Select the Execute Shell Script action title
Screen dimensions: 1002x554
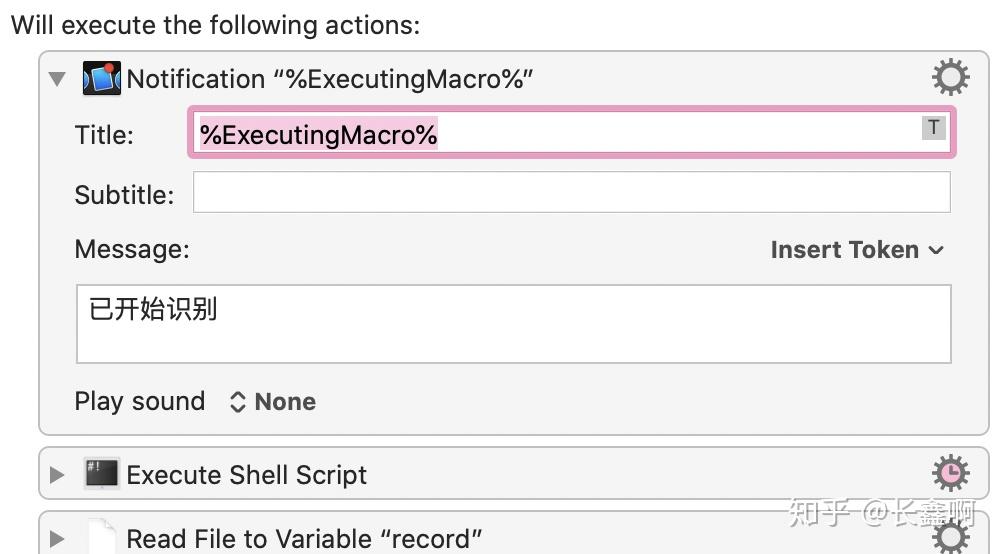click(x=247, y=475)
